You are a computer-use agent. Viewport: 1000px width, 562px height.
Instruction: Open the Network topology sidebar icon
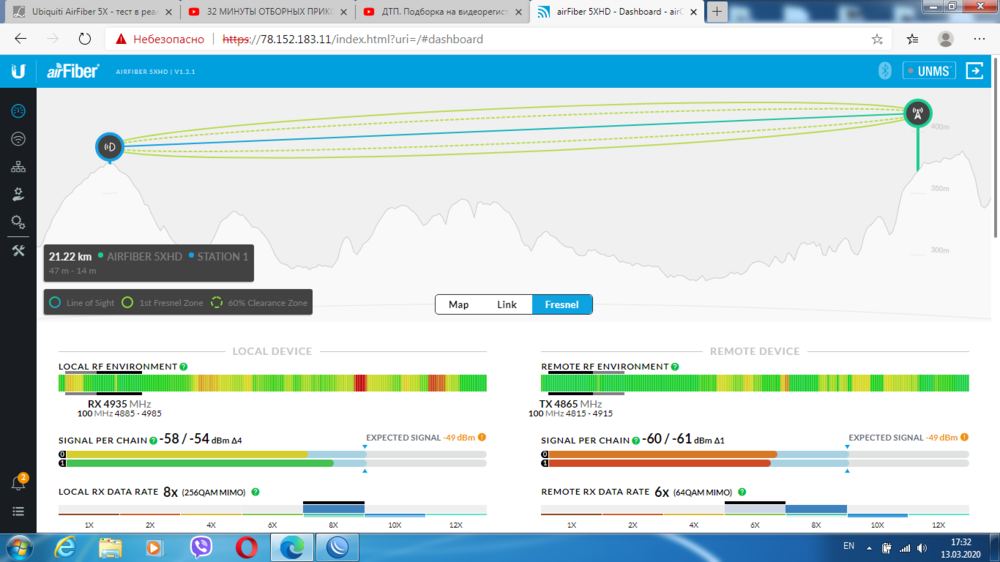18,167
